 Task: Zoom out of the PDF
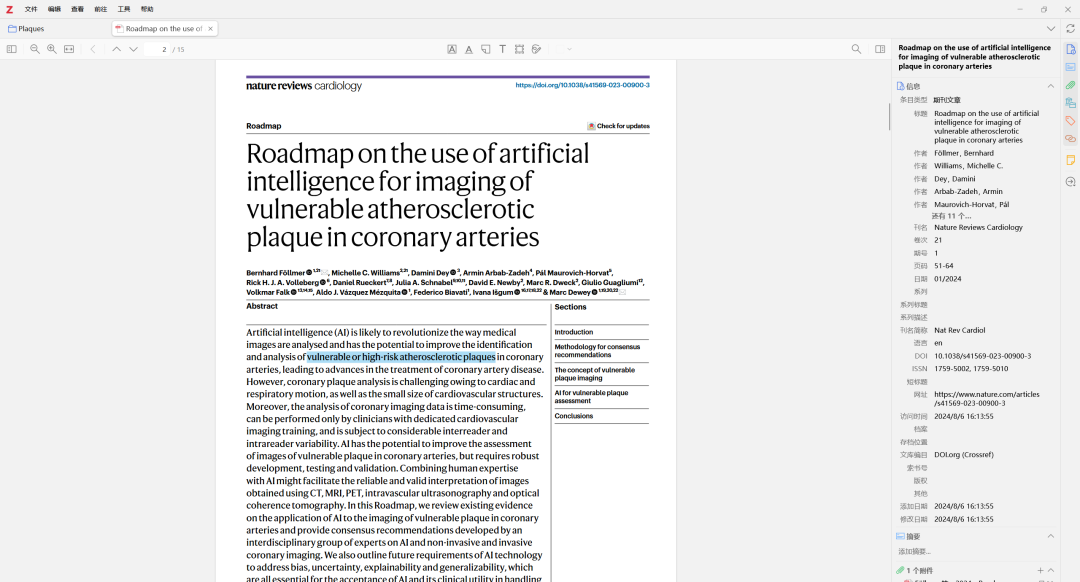click(x=34, y=49)
